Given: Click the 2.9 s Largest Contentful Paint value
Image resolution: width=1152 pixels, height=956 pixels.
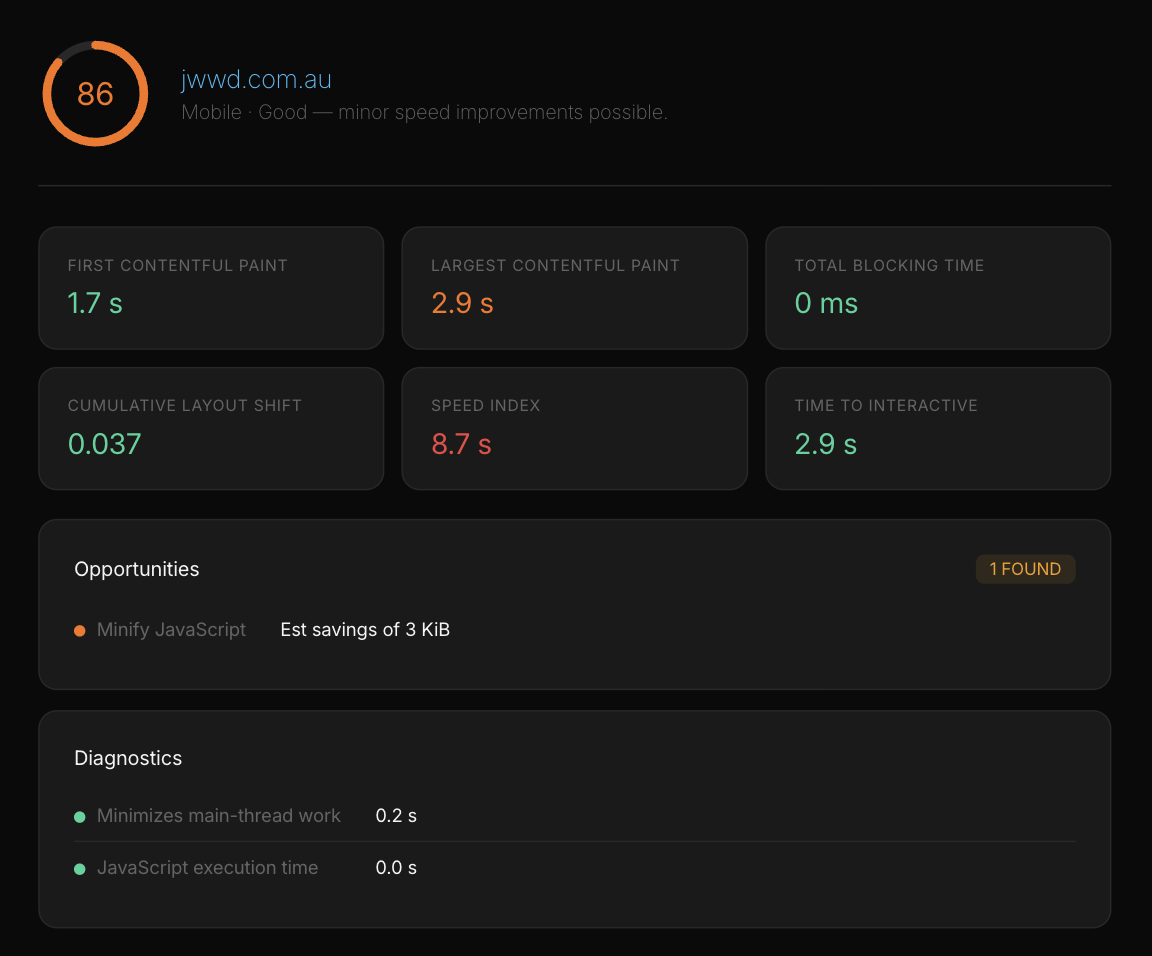Looking at the screenshot, I should pos(462,303).
